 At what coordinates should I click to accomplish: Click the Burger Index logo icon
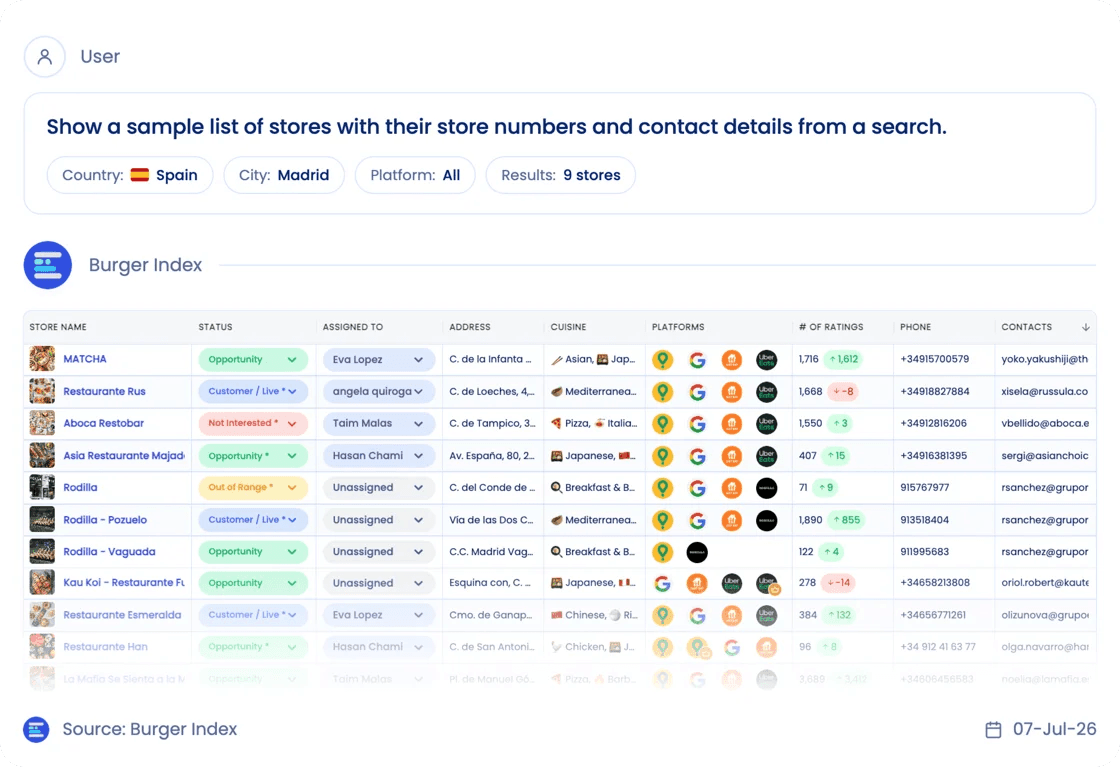tap(48, 265)
